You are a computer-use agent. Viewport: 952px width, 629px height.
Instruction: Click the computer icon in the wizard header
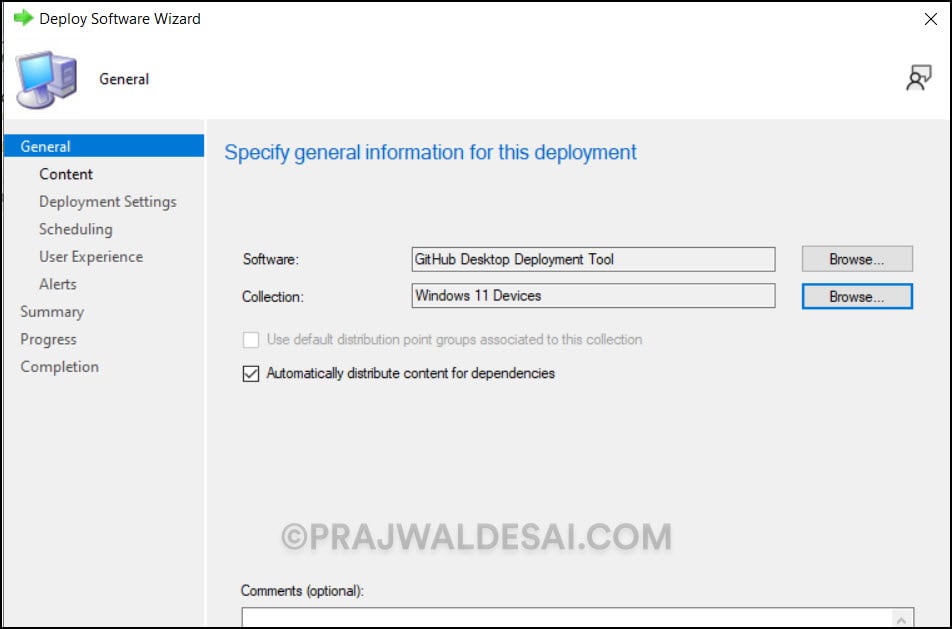46,80
